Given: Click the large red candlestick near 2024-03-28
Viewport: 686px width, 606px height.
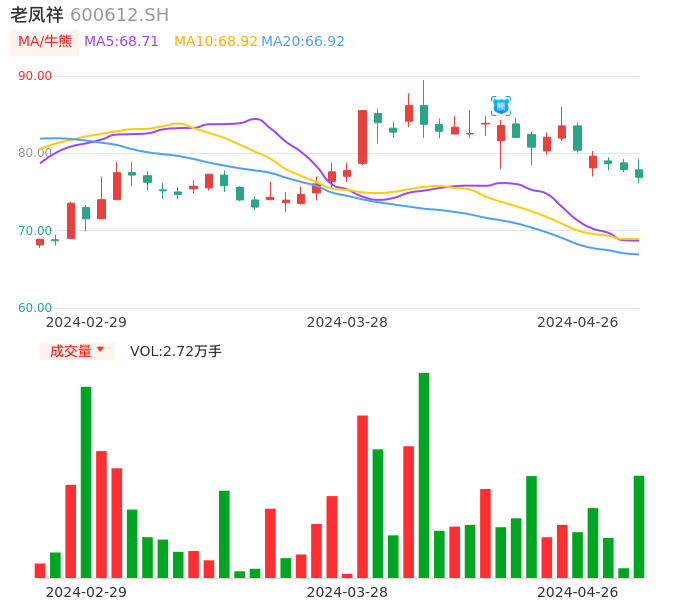Looking at the screenshot, I should pyautogui.click(x=362, y=137).
